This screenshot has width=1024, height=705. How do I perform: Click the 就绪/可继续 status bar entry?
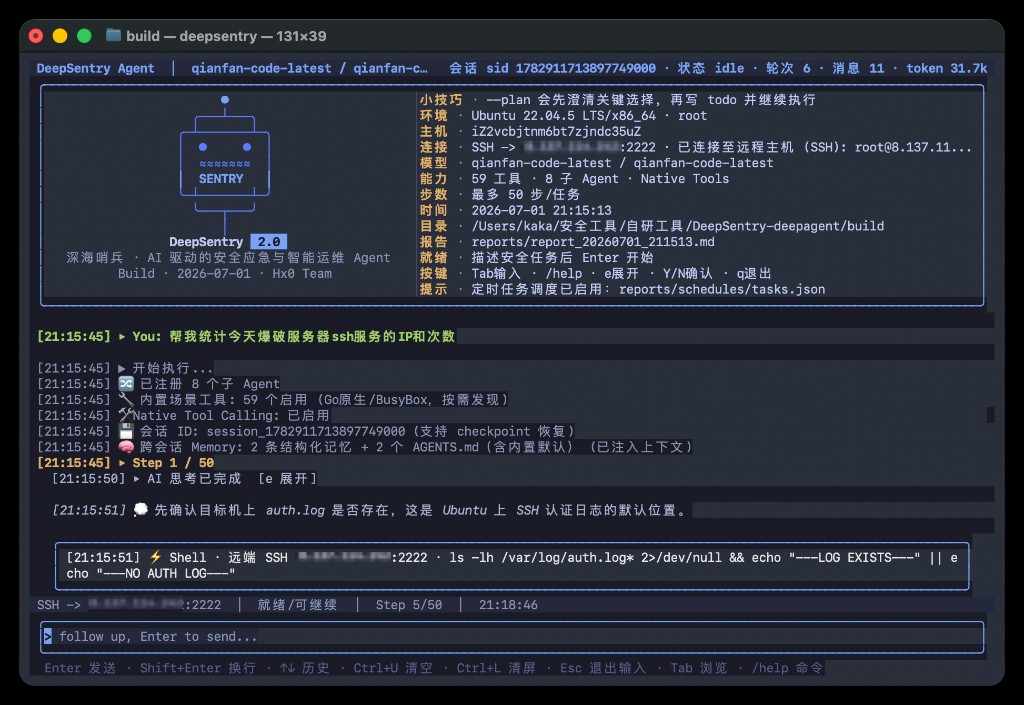coord(297,605)
